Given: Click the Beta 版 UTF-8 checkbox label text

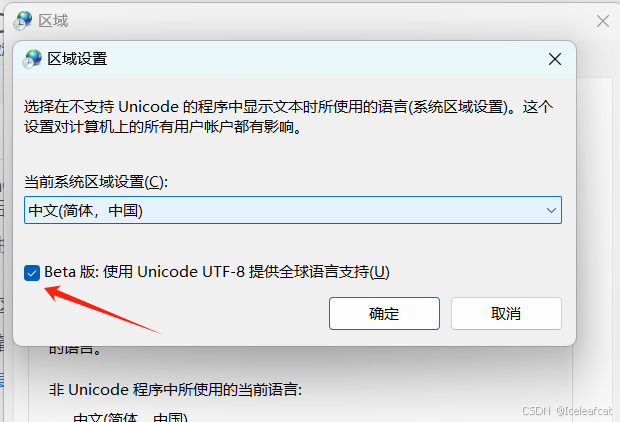Looking at the screenshot, I should coord(217,272).
